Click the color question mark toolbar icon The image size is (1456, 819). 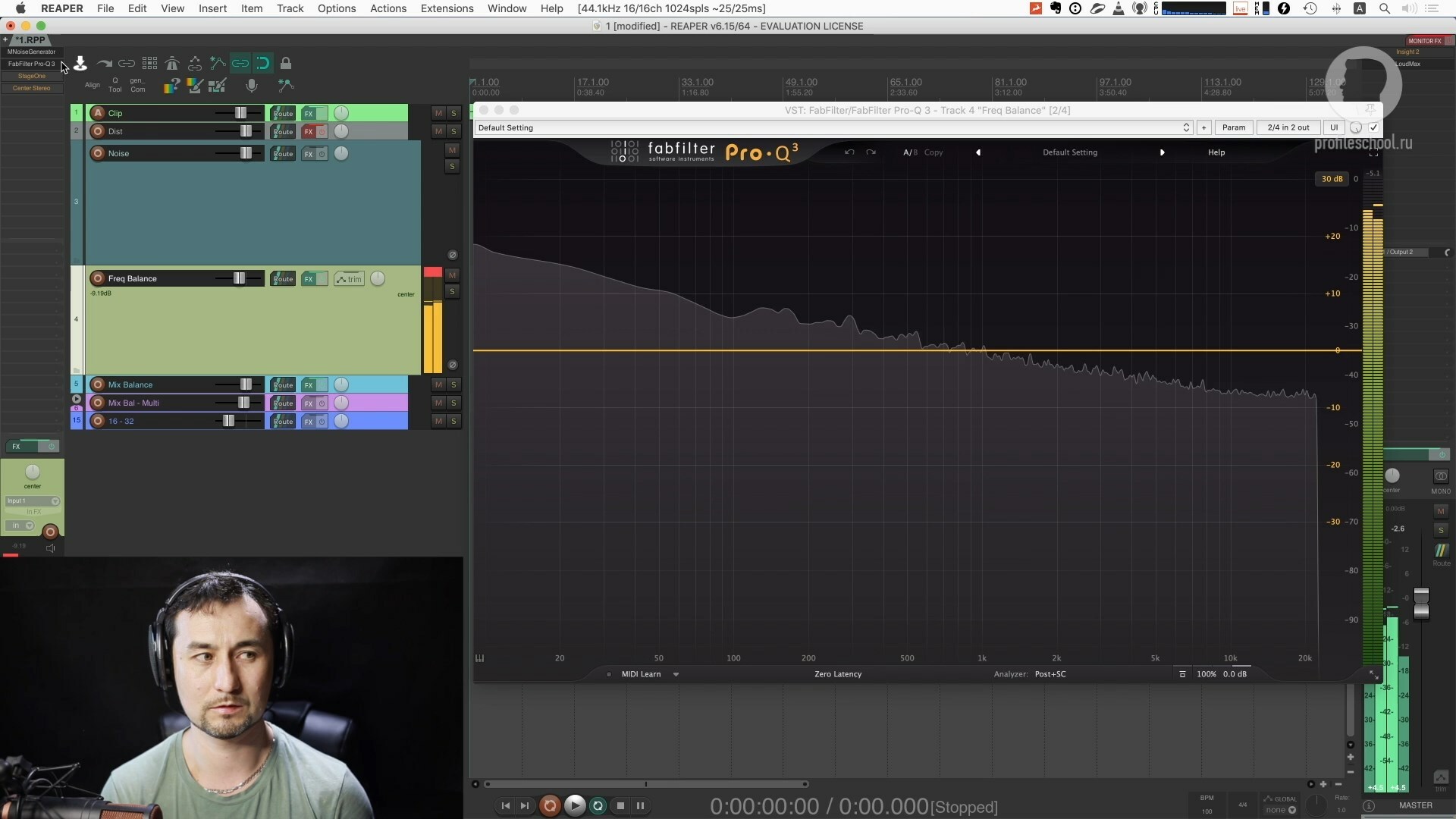point(171,86)
